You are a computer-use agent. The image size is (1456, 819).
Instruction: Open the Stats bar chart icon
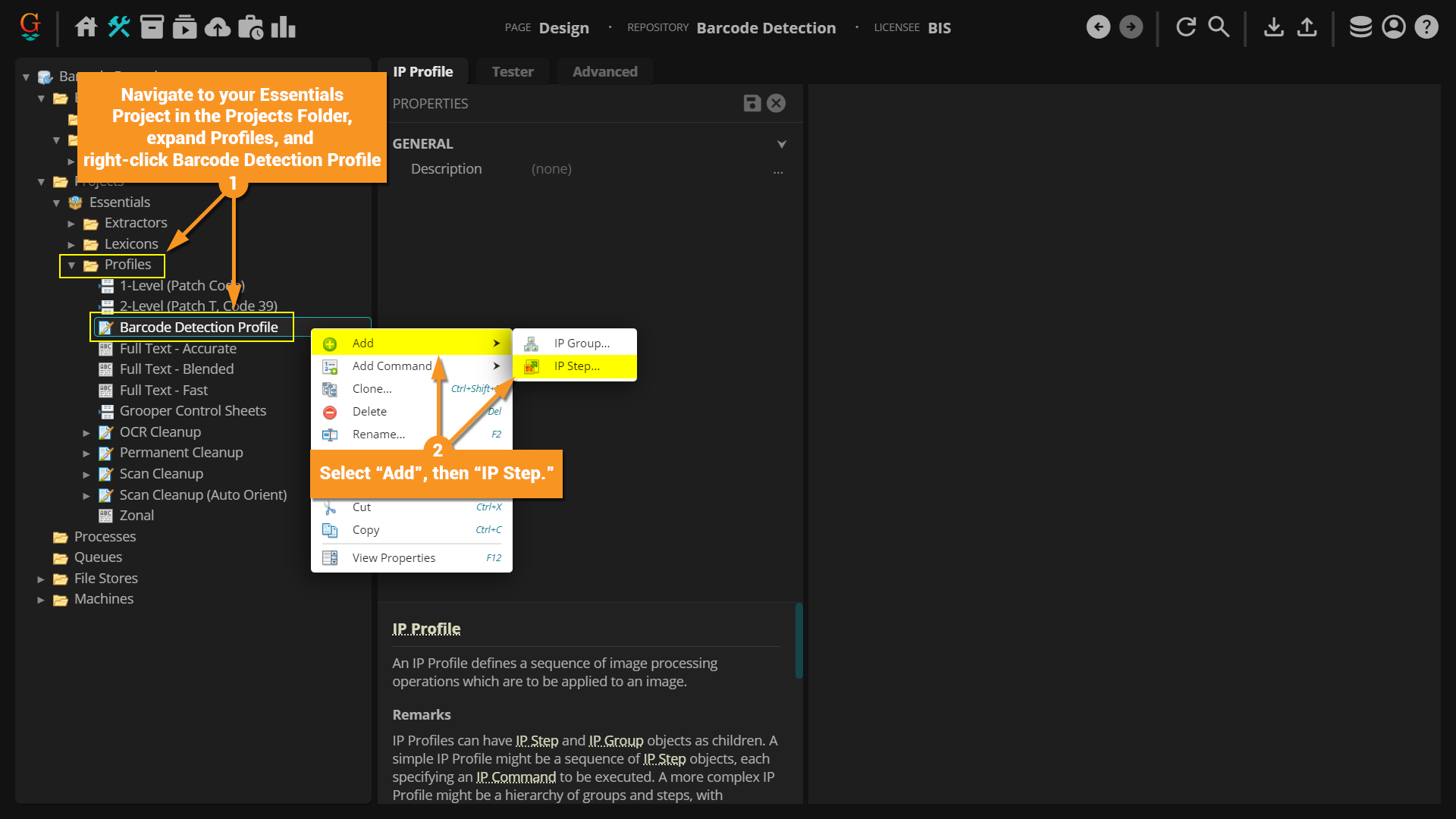pyautogui.click(x=283, y=27)
